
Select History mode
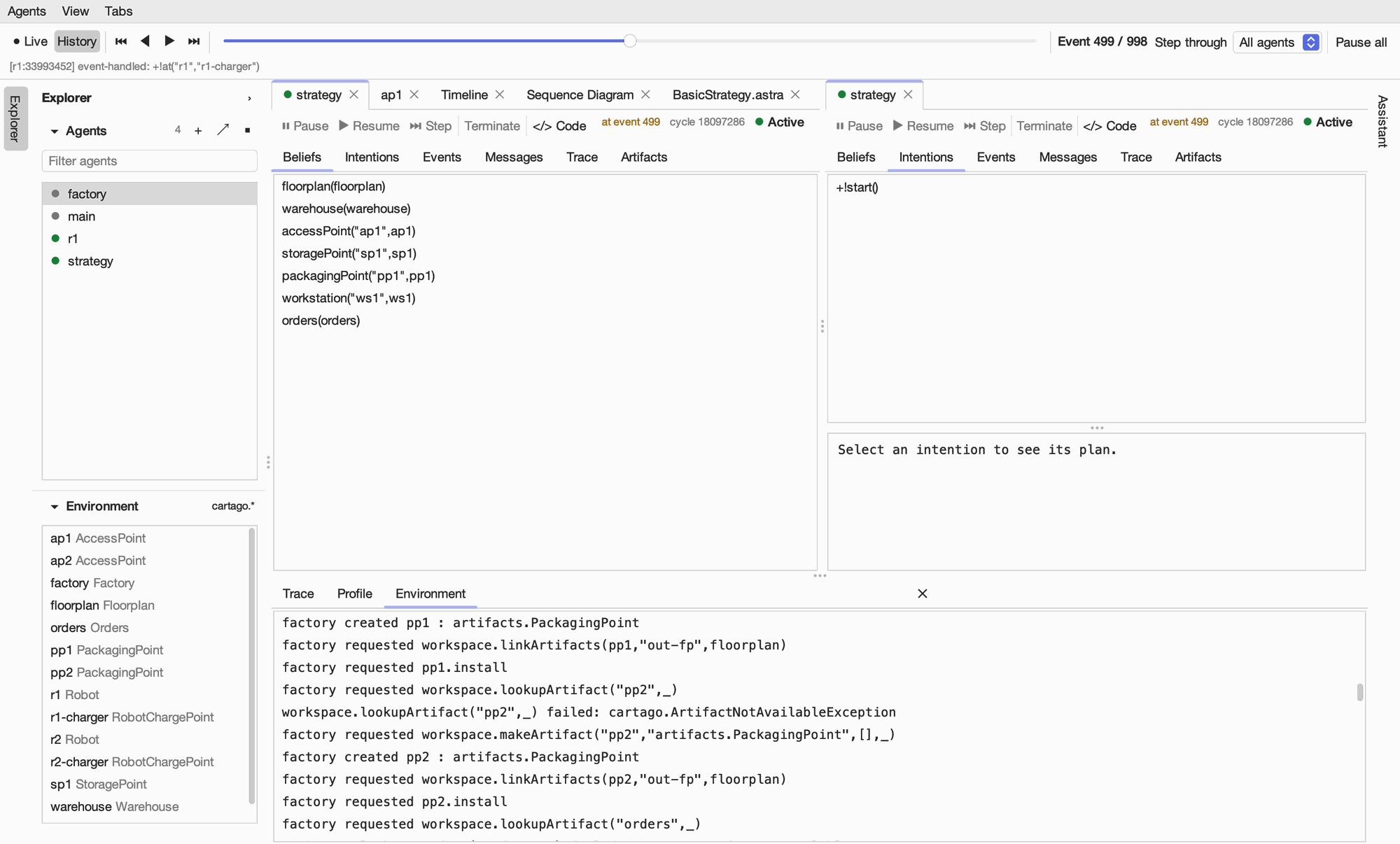(77, 41)
